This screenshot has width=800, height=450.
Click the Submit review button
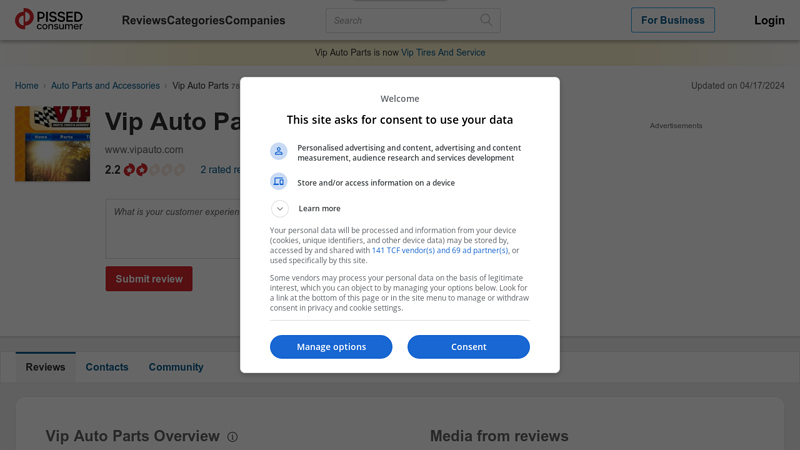pos(149,279)
